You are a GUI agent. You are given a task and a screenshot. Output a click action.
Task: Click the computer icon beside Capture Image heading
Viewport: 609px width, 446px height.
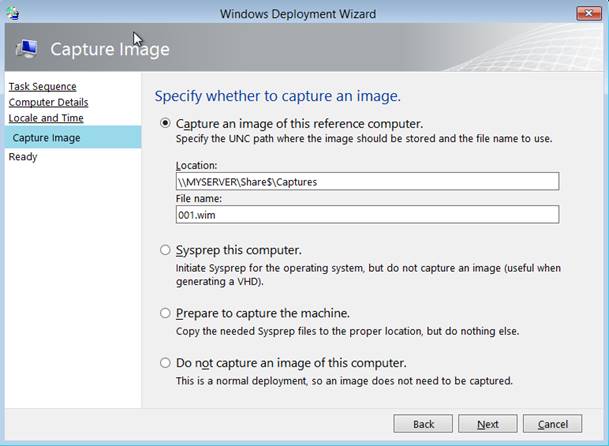(x=27, y=49)
